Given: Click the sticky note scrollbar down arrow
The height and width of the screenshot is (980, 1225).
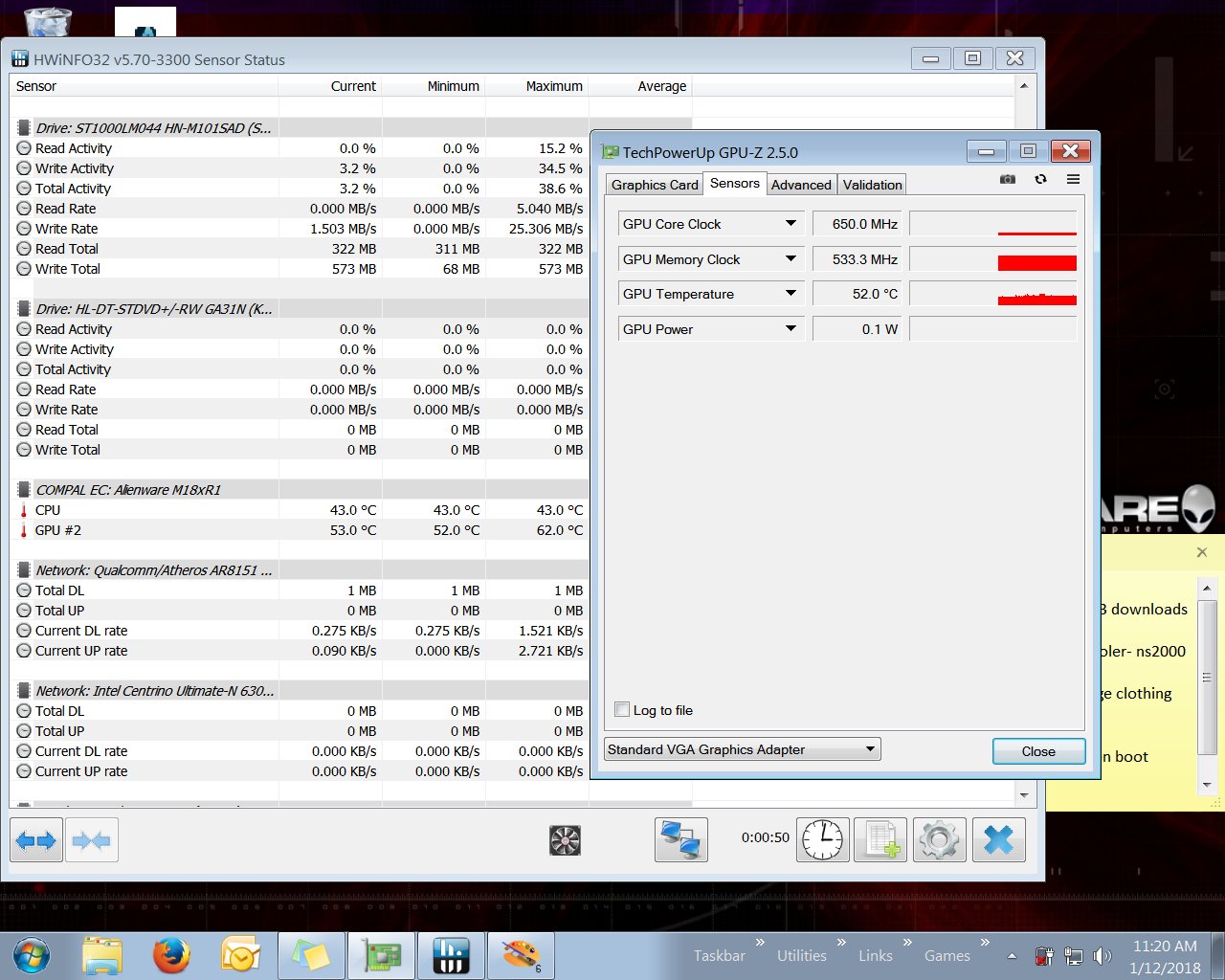Looking at the screenshot, I should (1207, 786).
